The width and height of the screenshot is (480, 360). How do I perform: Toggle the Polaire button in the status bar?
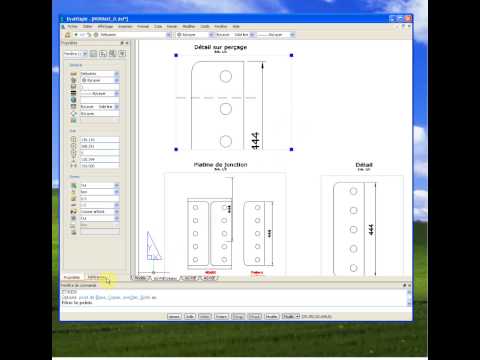click(x=221, y=316)
